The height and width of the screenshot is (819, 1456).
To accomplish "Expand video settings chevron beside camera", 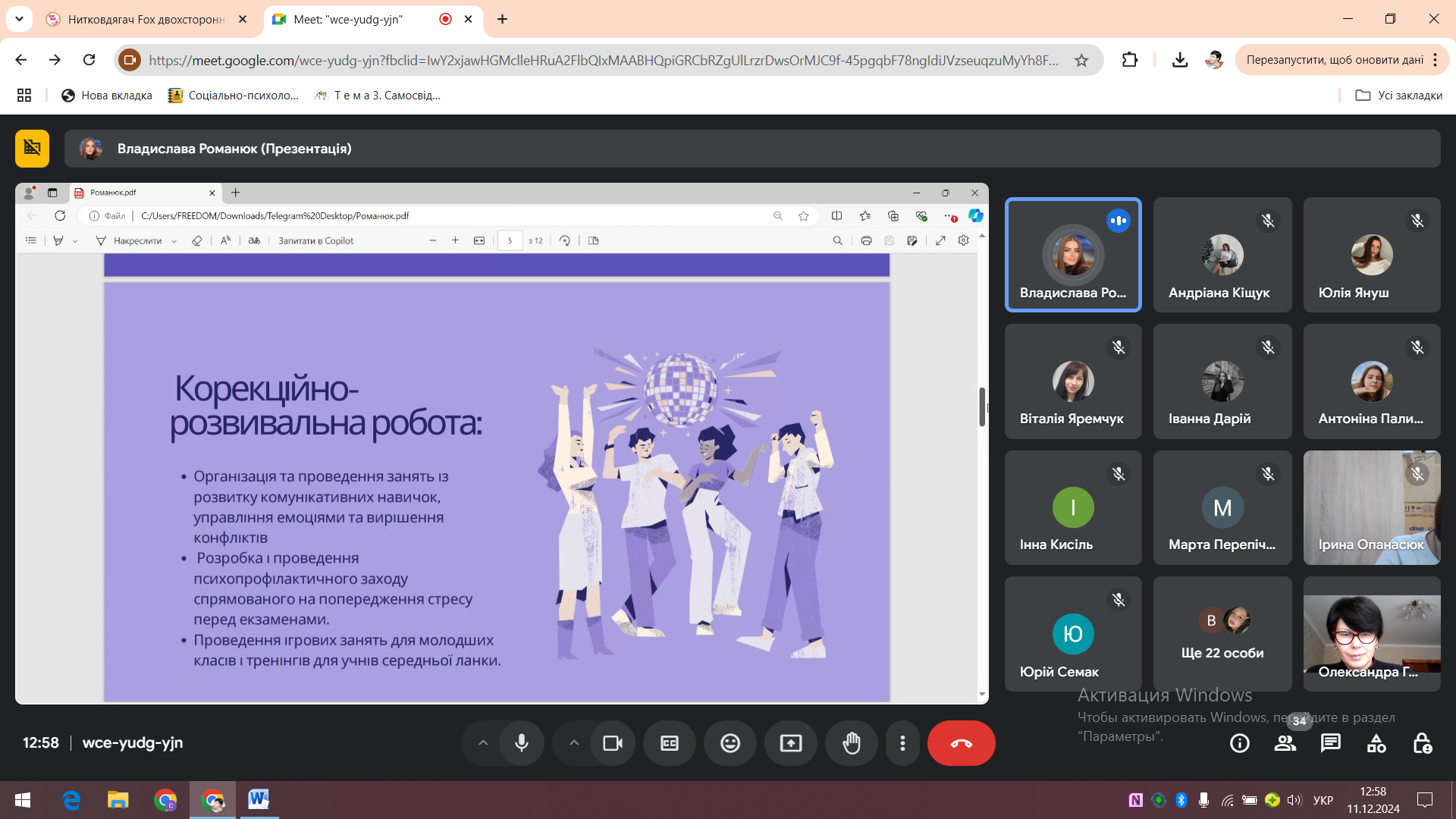I will click(574, 743).
